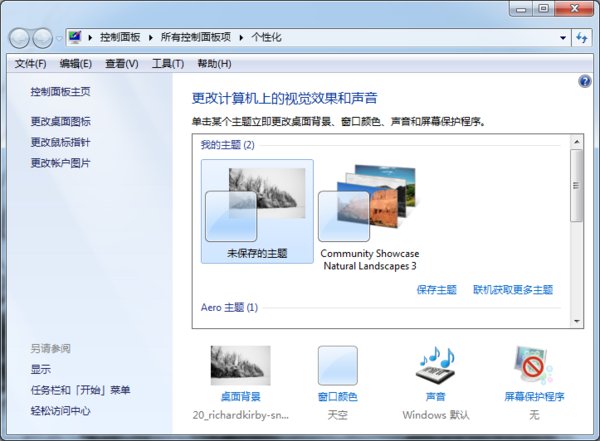Open the 查看(V) menu

click(x=122, y=64)
